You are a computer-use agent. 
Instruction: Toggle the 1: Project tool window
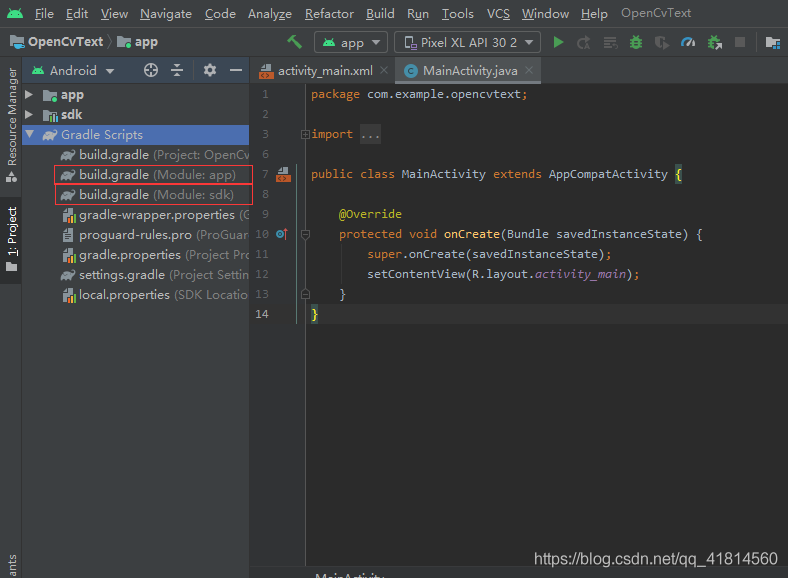pyautogui.click(x=11, y=240)
